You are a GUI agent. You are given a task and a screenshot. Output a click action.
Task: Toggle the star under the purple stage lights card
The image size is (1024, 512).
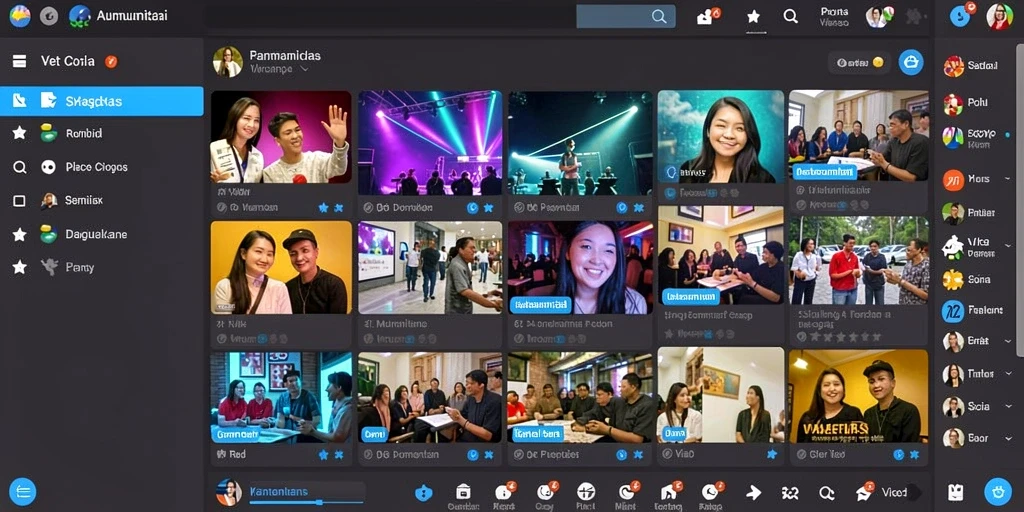pos(488,208)
